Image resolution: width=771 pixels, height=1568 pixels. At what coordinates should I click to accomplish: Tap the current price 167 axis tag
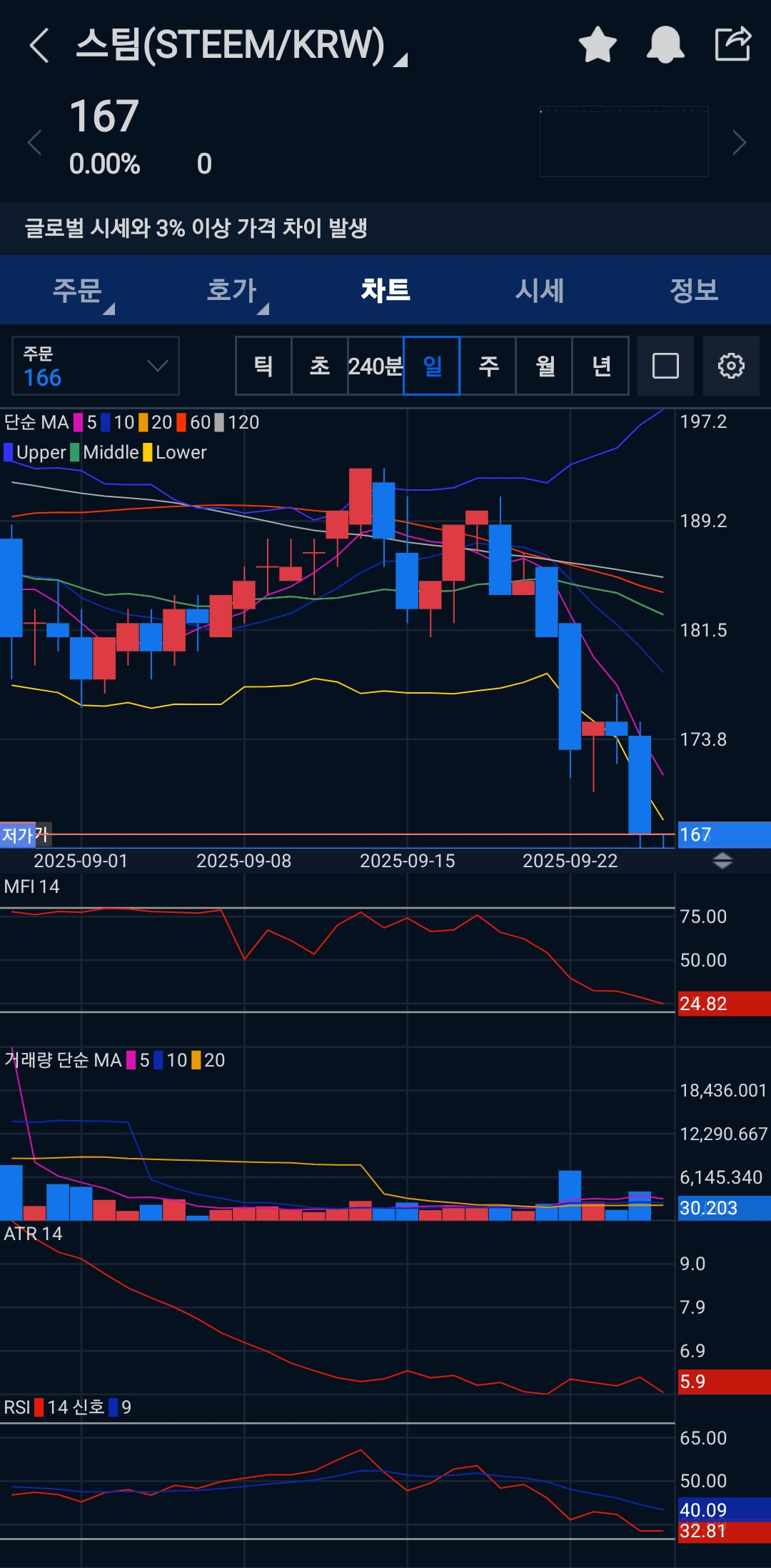(x=724, y=834)
